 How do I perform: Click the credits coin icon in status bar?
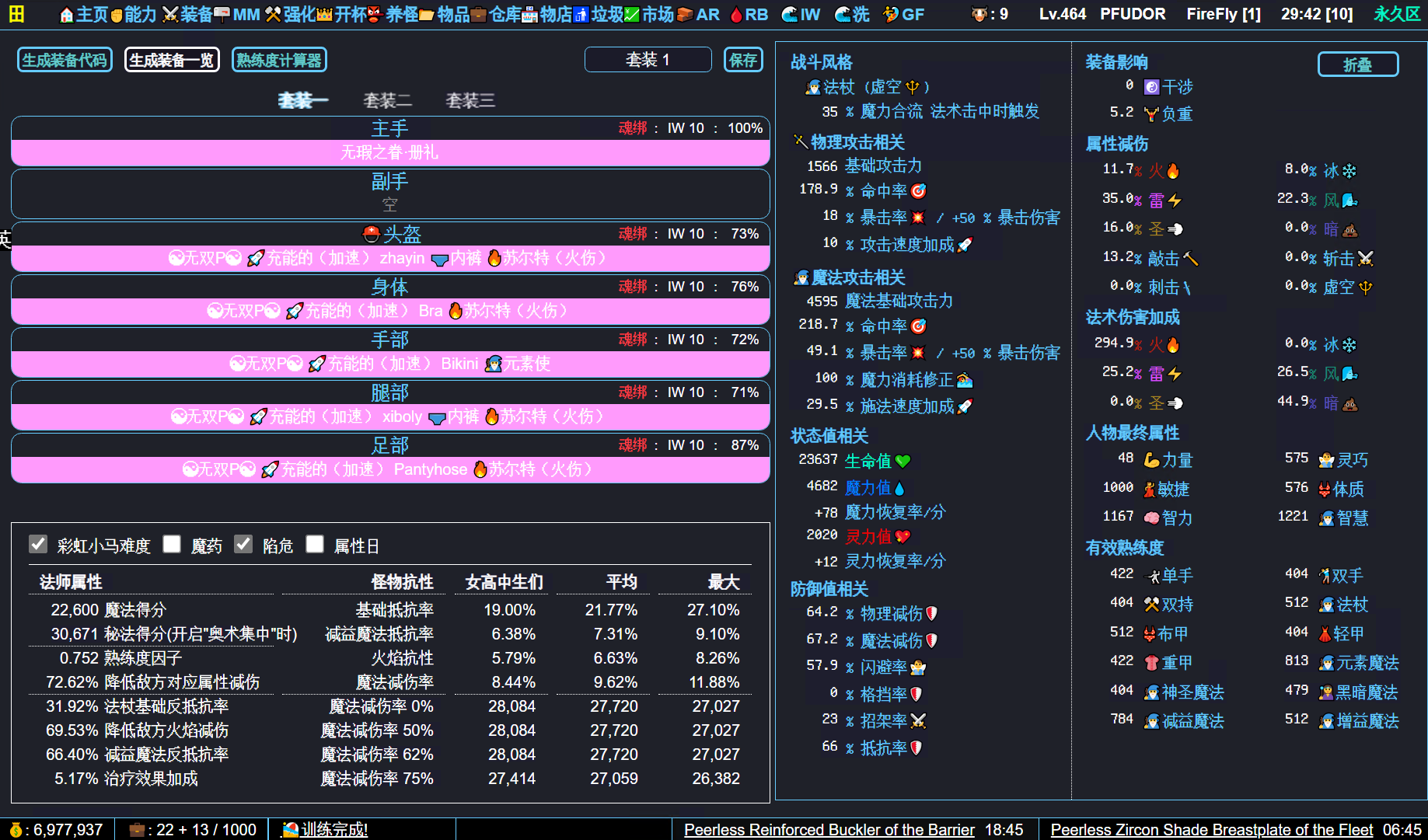[16, 830]
